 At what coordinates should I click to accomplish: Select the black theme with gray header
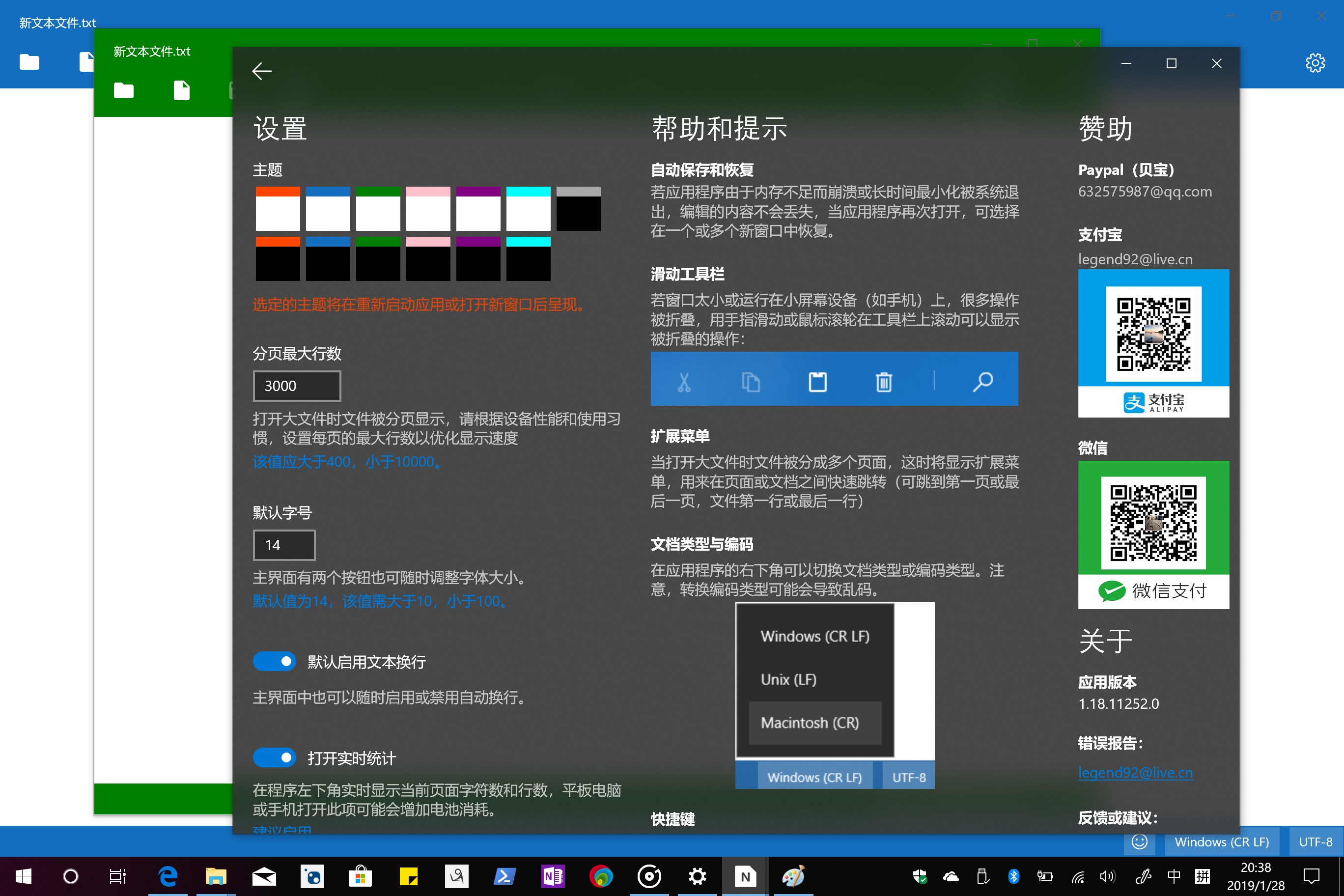click(x=578, y=209)
